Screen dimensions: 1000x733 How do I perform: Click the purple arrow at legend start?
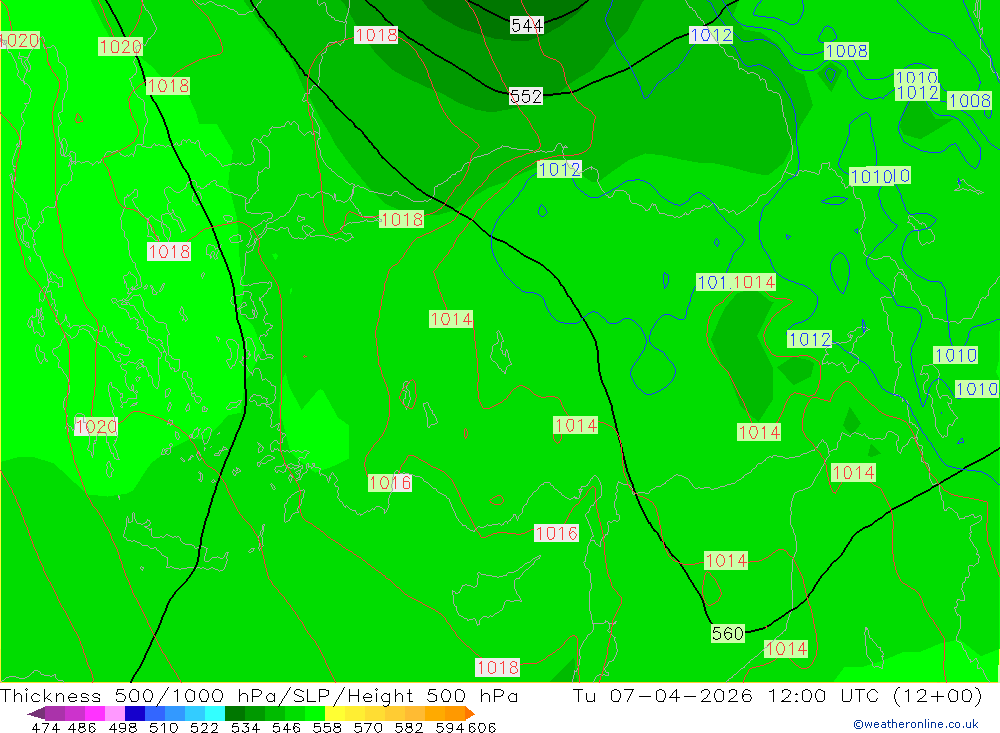[36, 713]
